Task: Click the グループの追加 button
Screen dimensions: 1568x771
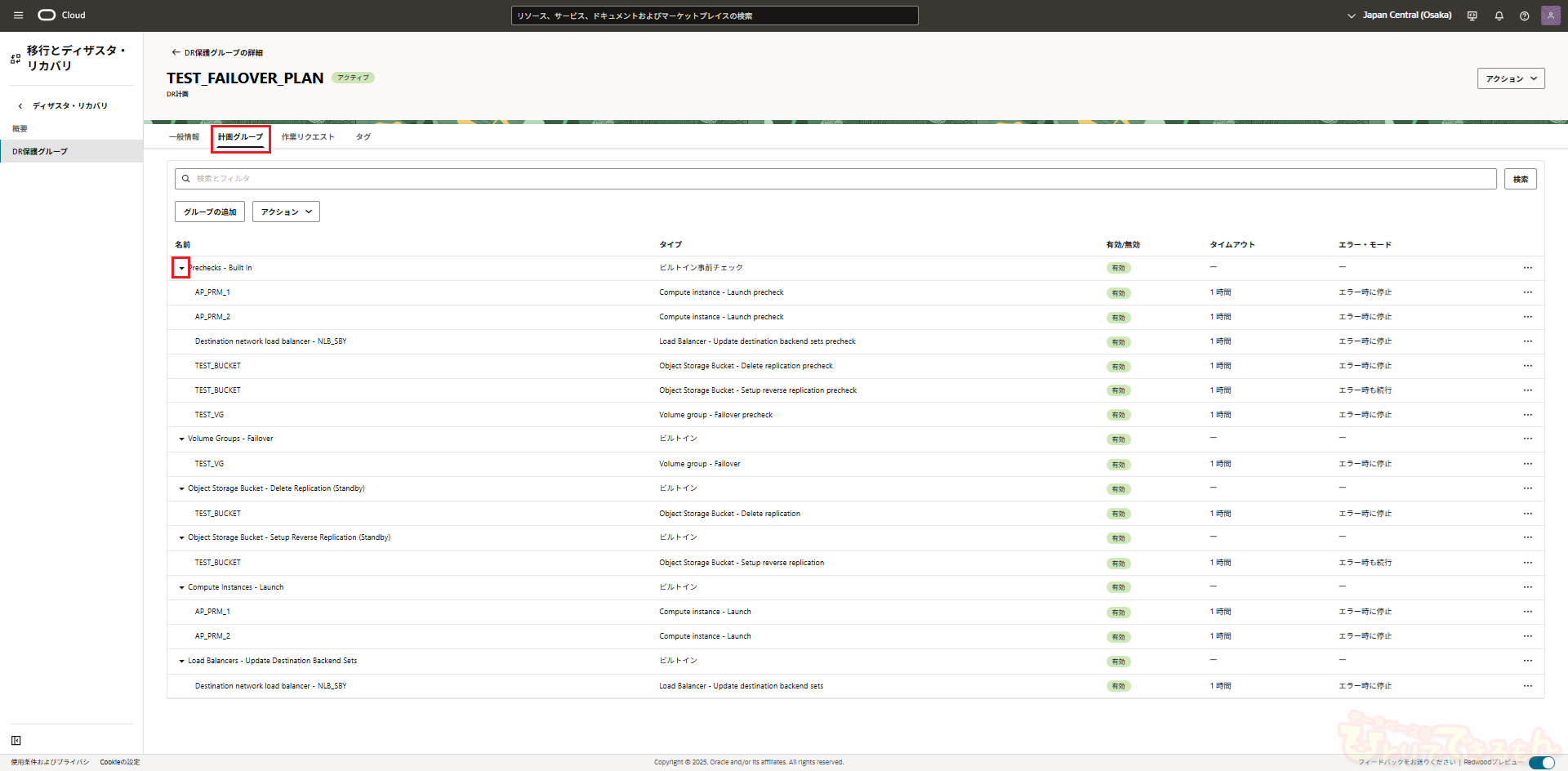Action: (x=210, y=212)
